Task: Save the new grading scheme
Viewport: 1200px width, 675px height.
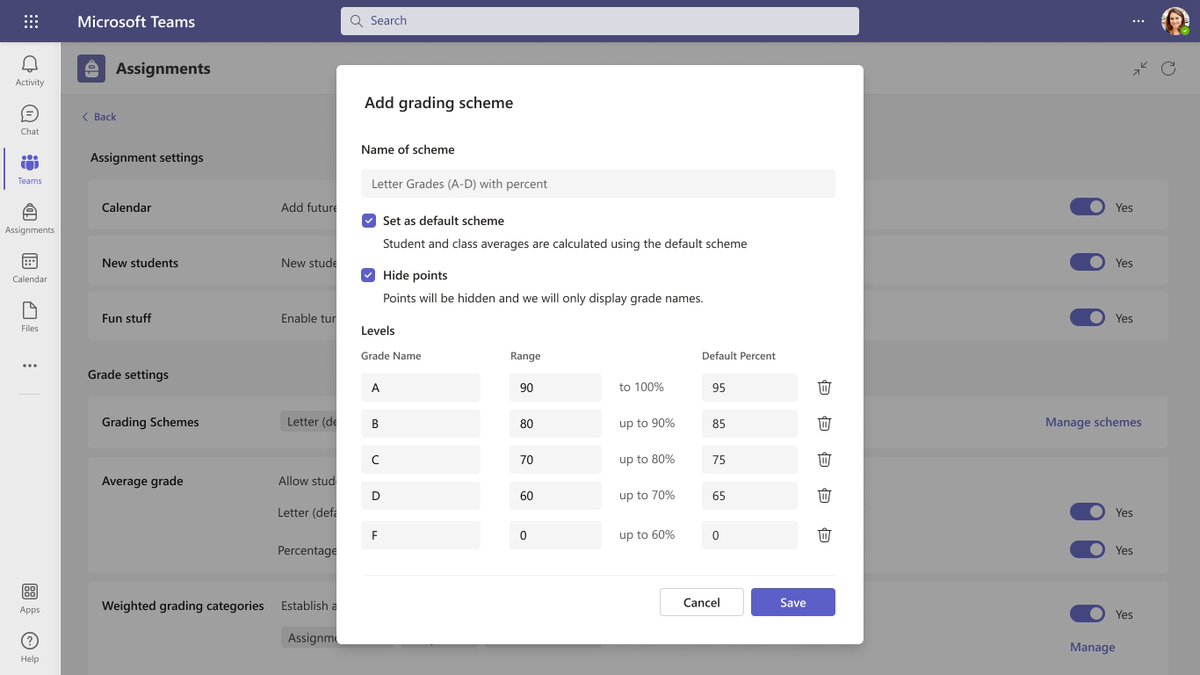Action: coord(793,602)
